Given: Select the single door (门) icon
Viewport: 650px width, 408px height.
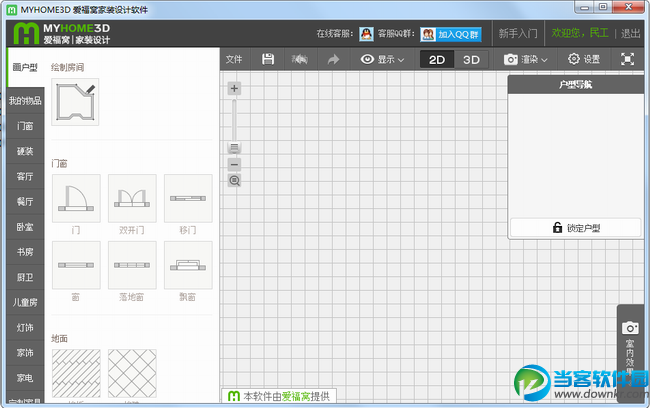Looking at the screenshot, I should pos(76,198).
